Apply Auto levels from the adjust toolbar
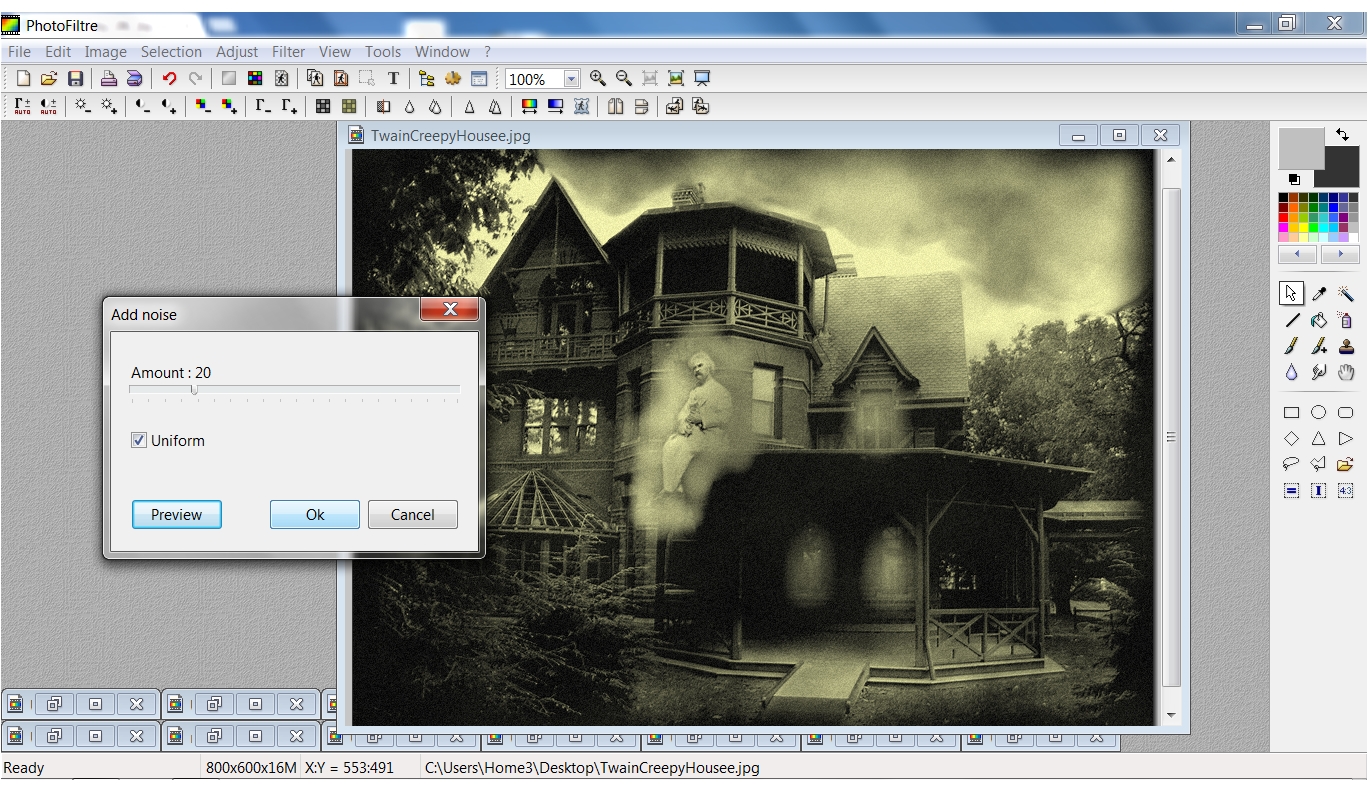 tap(22, 106)
